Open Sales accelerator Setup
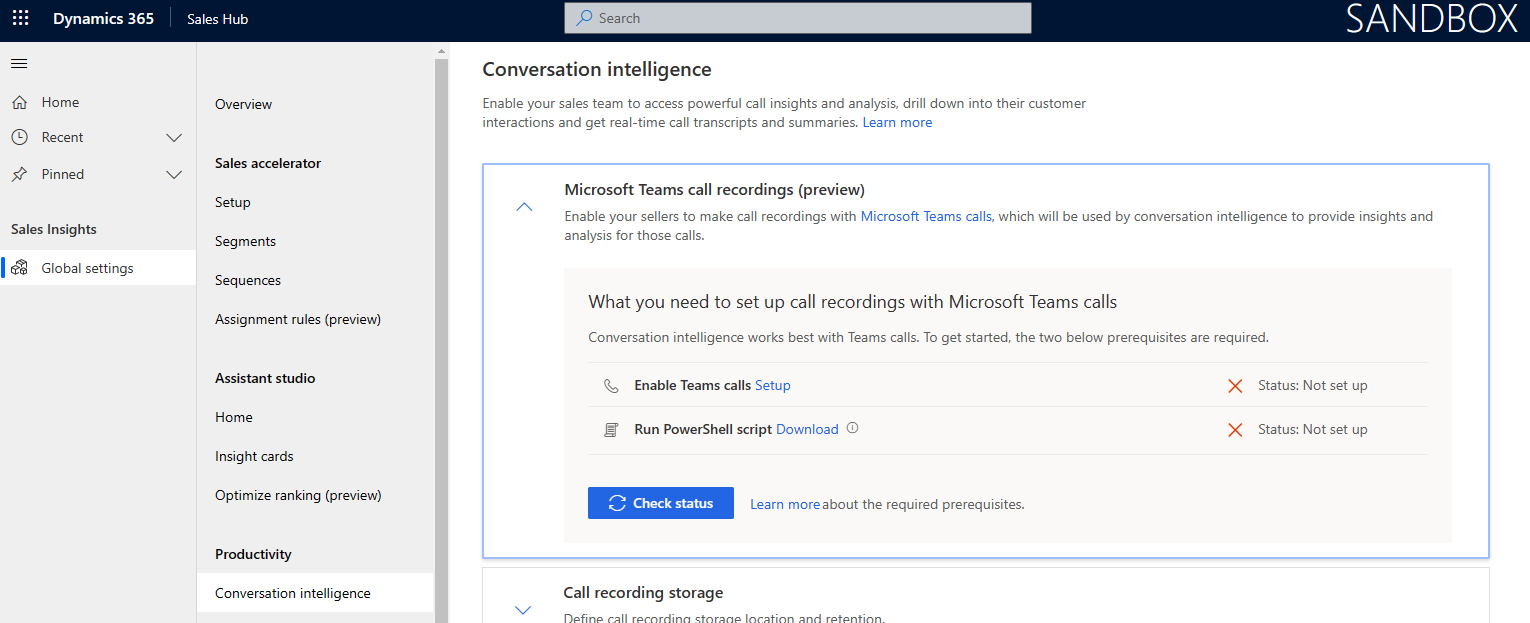Viewport: 1530px width, 623px height. click(x=233, y=202)
